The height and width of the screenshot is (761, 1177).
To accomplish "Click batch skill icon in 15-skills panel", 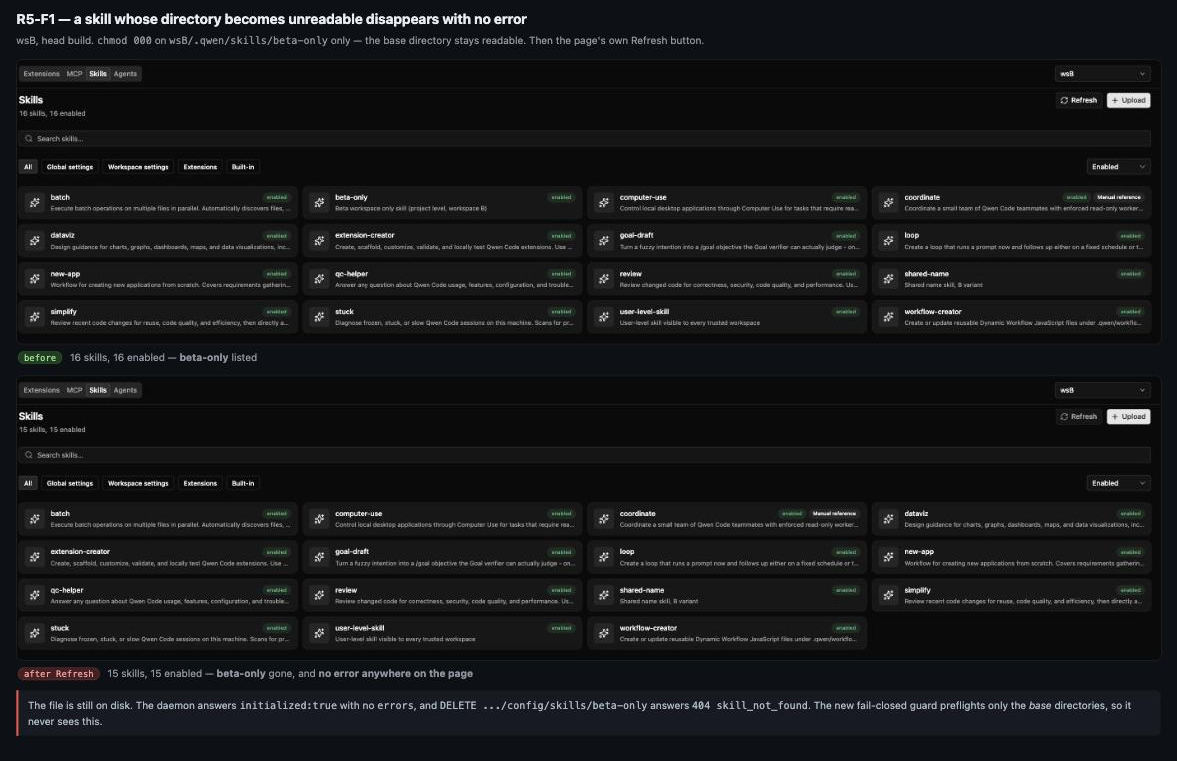I will (x=35, y=519).
